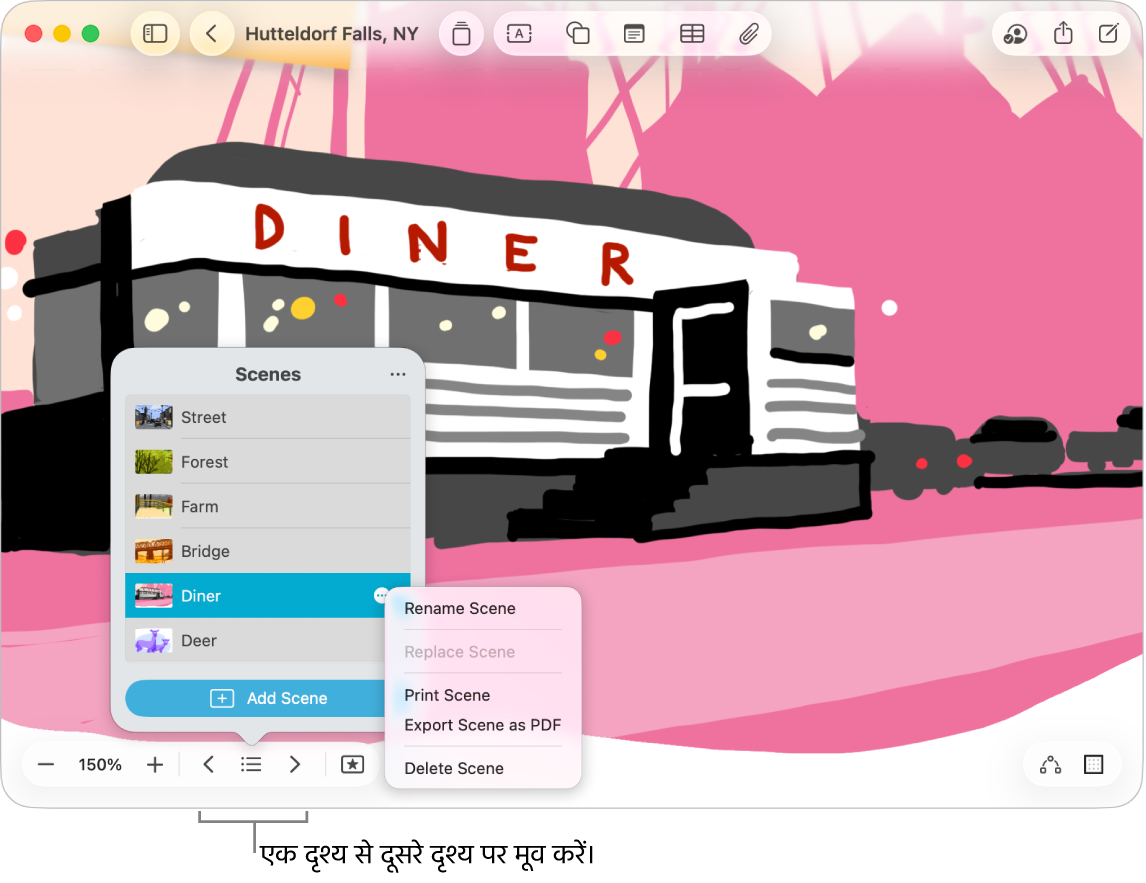This screenshot has width=1146, height=883.
Task: Click the Forest scene thumbnail
Action: tap(153, 461)
